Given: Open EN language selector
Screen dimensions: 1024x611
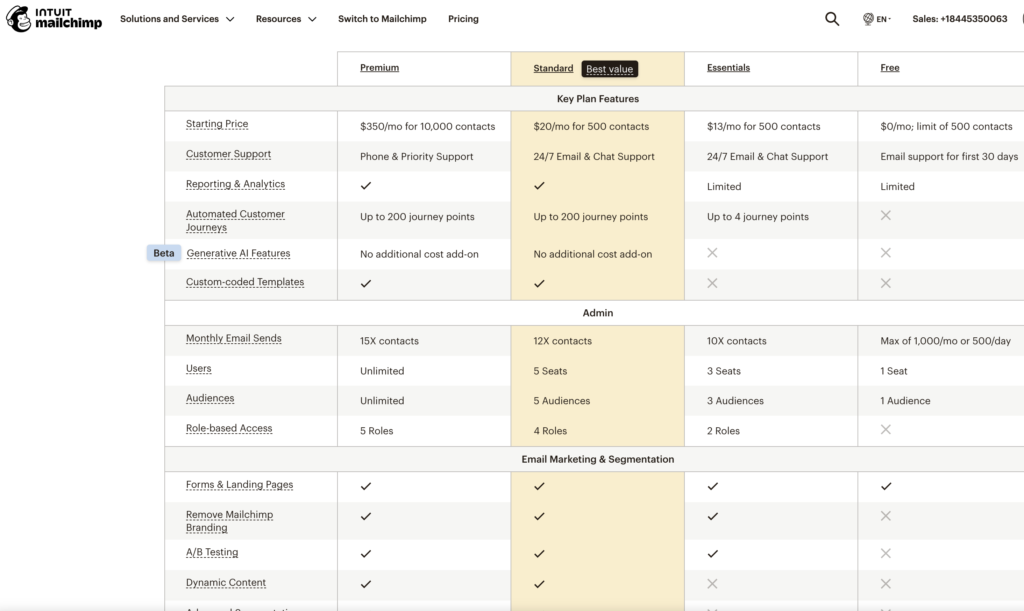Looking at the screenshot, I should (x=883, y=19).
